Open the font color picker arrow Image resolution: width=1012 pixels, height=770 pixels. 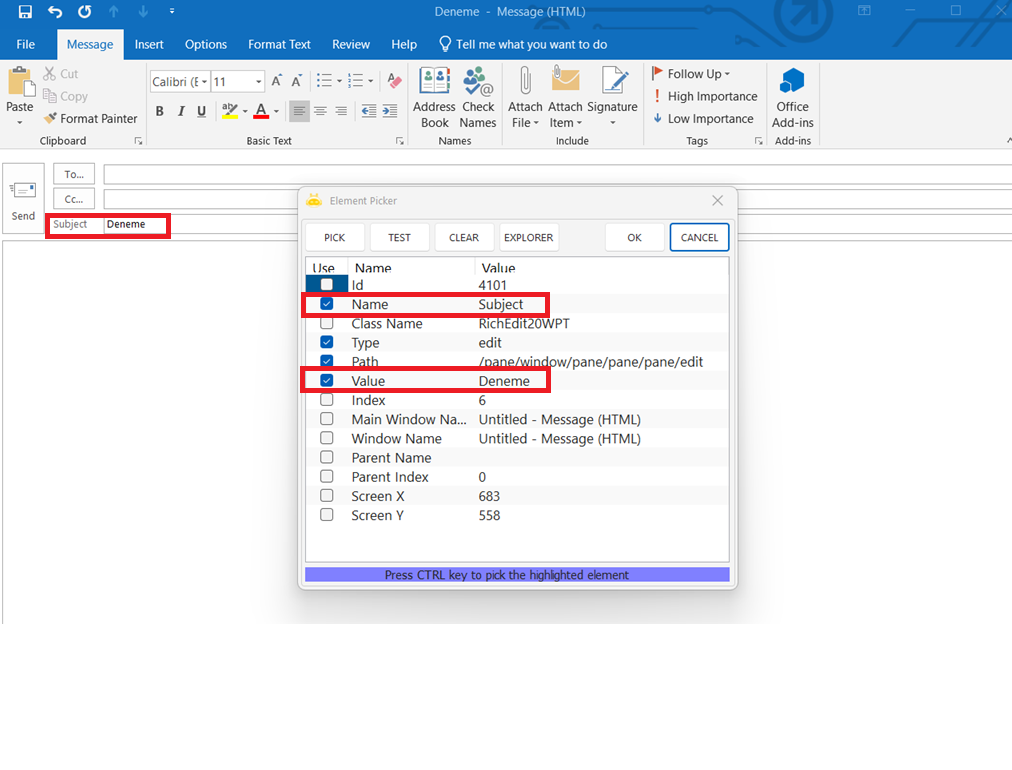(277, 111)
